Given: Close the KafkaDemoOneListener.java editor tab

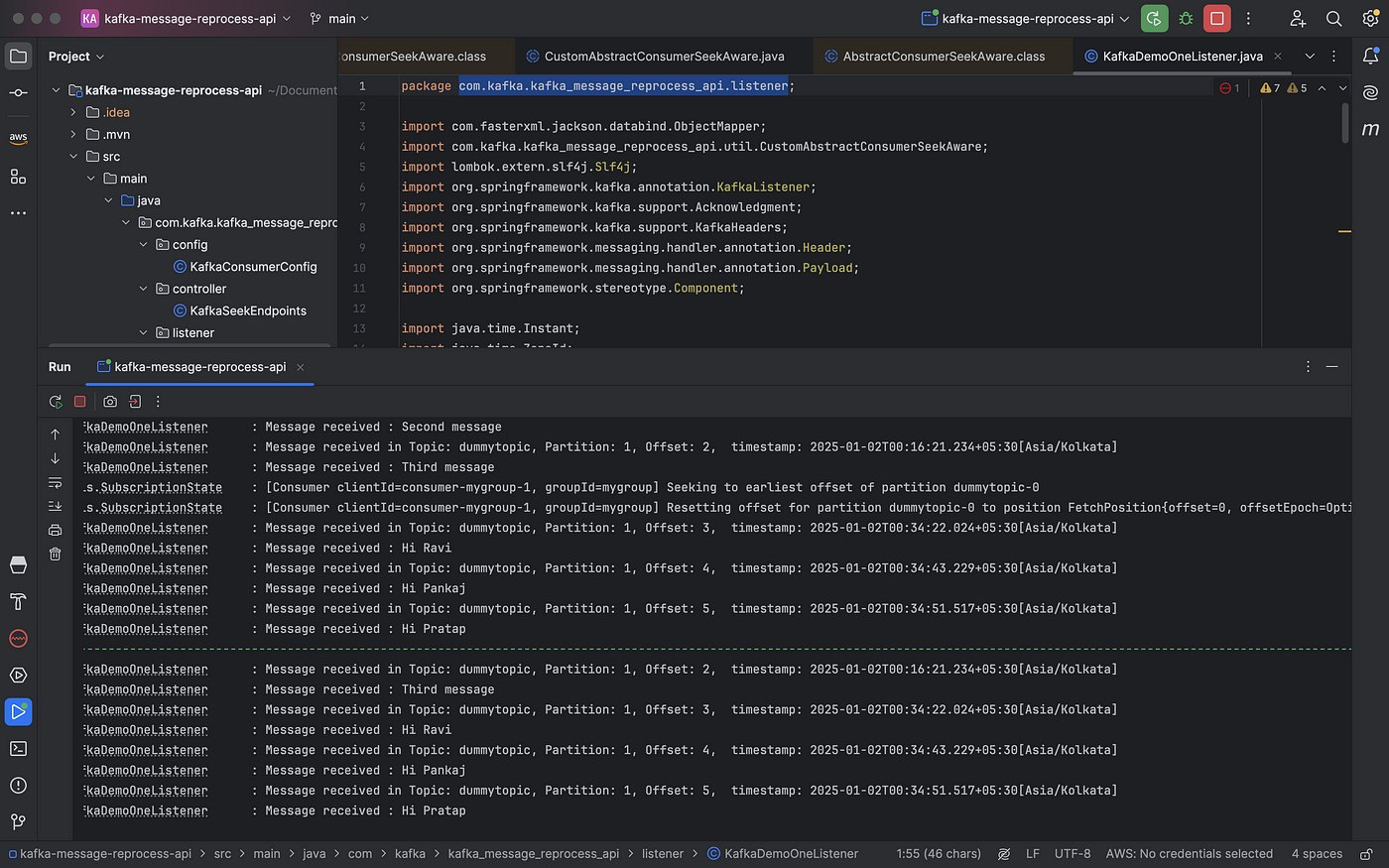Looking at the screenshot, I should pos(1278,57).
